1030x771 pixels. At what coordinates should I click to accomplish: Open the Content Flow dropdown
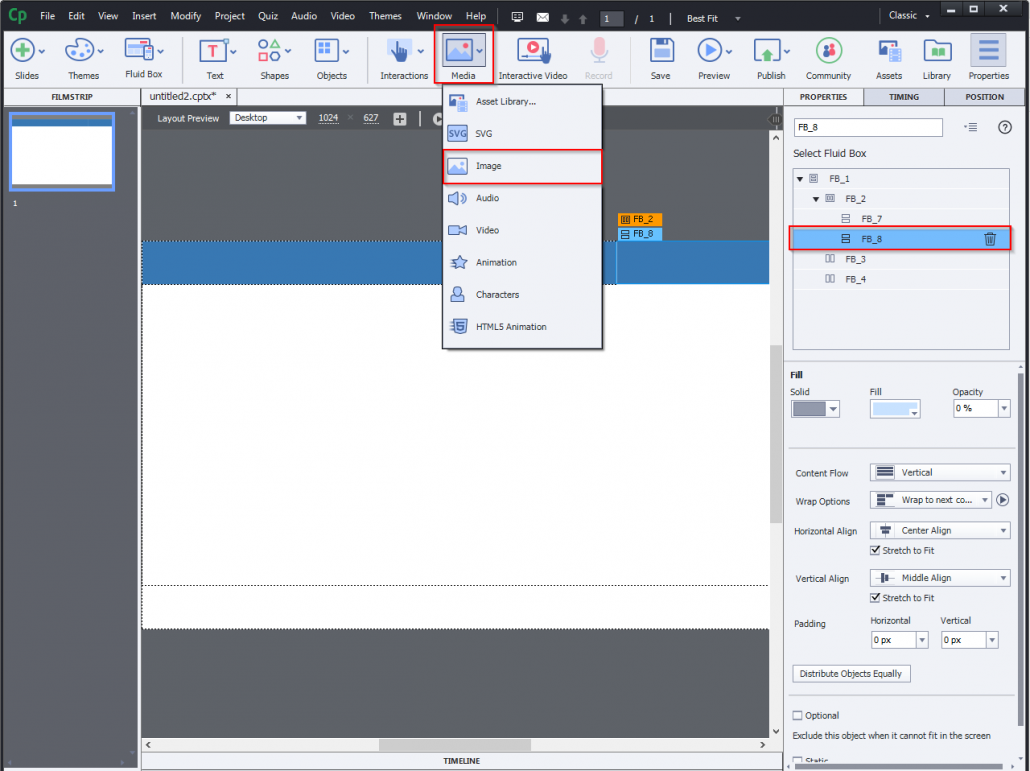(939, 472)
